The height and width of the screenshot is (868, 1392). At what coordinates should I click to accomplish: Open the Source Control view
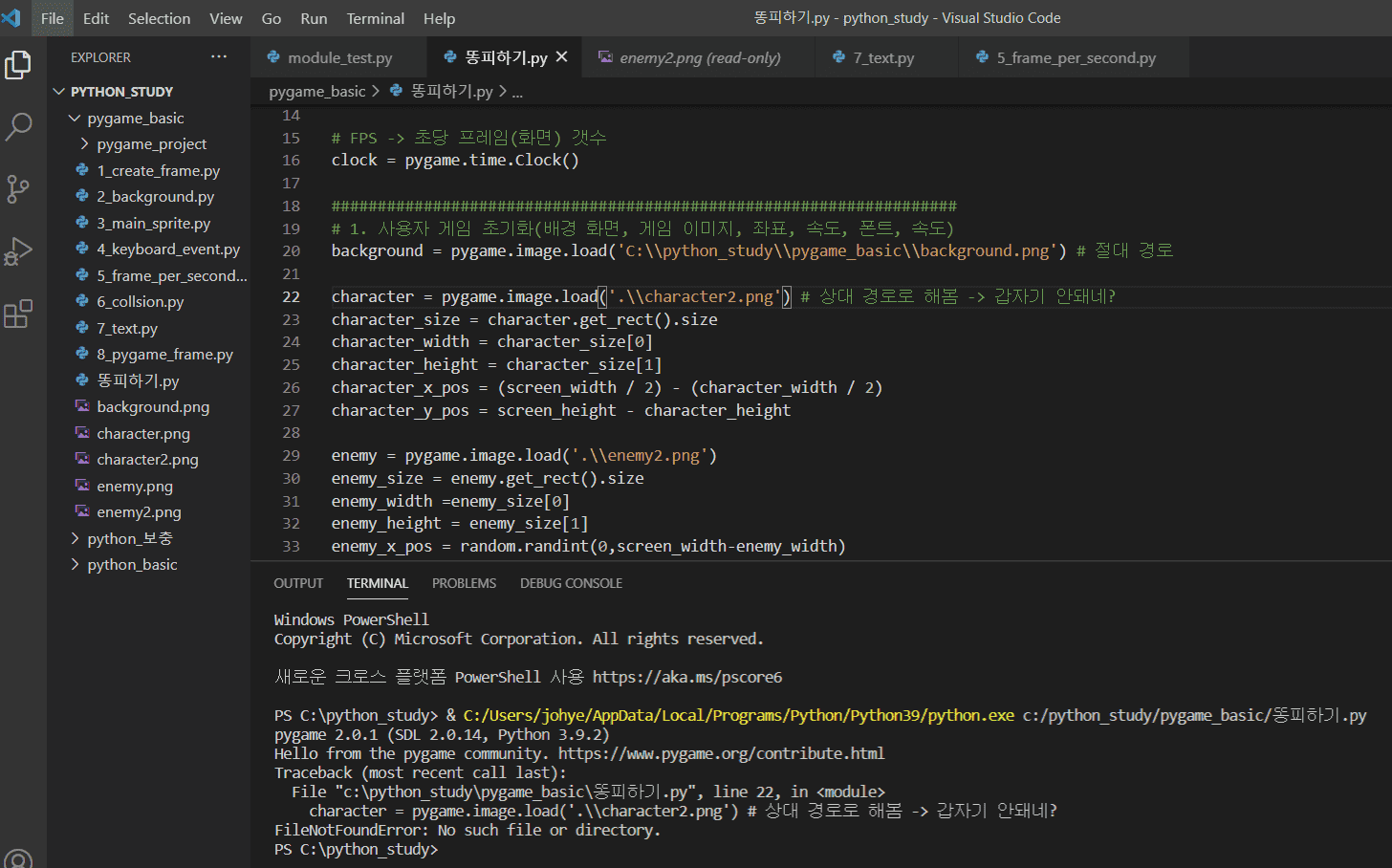(x=18, y=188)
